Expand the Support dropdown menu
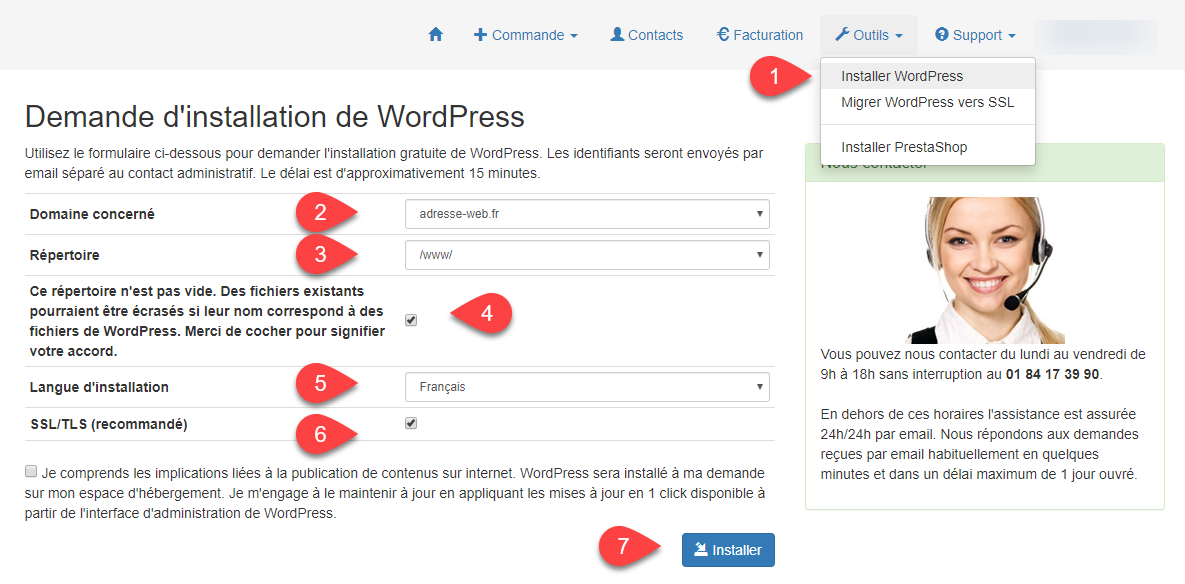This screenshot has width=1185, height=584. tap(975, 34)
